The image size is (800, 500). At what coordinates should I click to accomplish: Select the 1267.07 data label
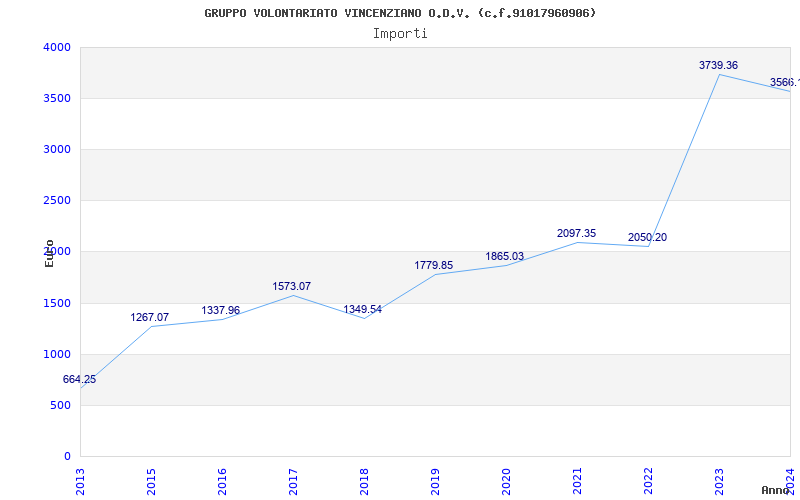[149, 317]
